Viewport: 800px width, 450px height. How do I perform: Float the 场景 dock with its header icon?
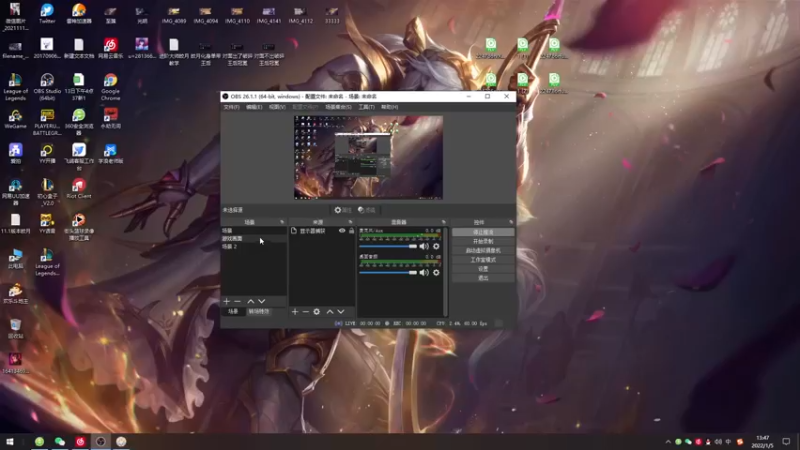pyautogui.click(x=282, y=222)
